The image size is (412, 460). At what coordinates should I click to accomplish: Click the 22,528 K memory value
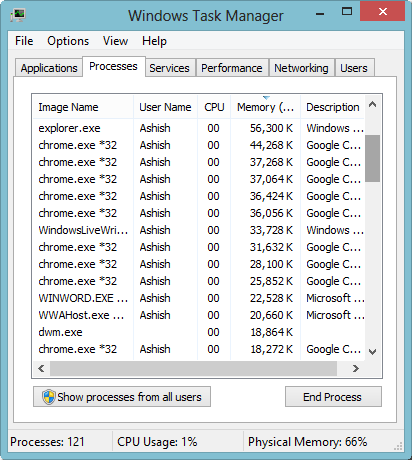coord(271,298)
